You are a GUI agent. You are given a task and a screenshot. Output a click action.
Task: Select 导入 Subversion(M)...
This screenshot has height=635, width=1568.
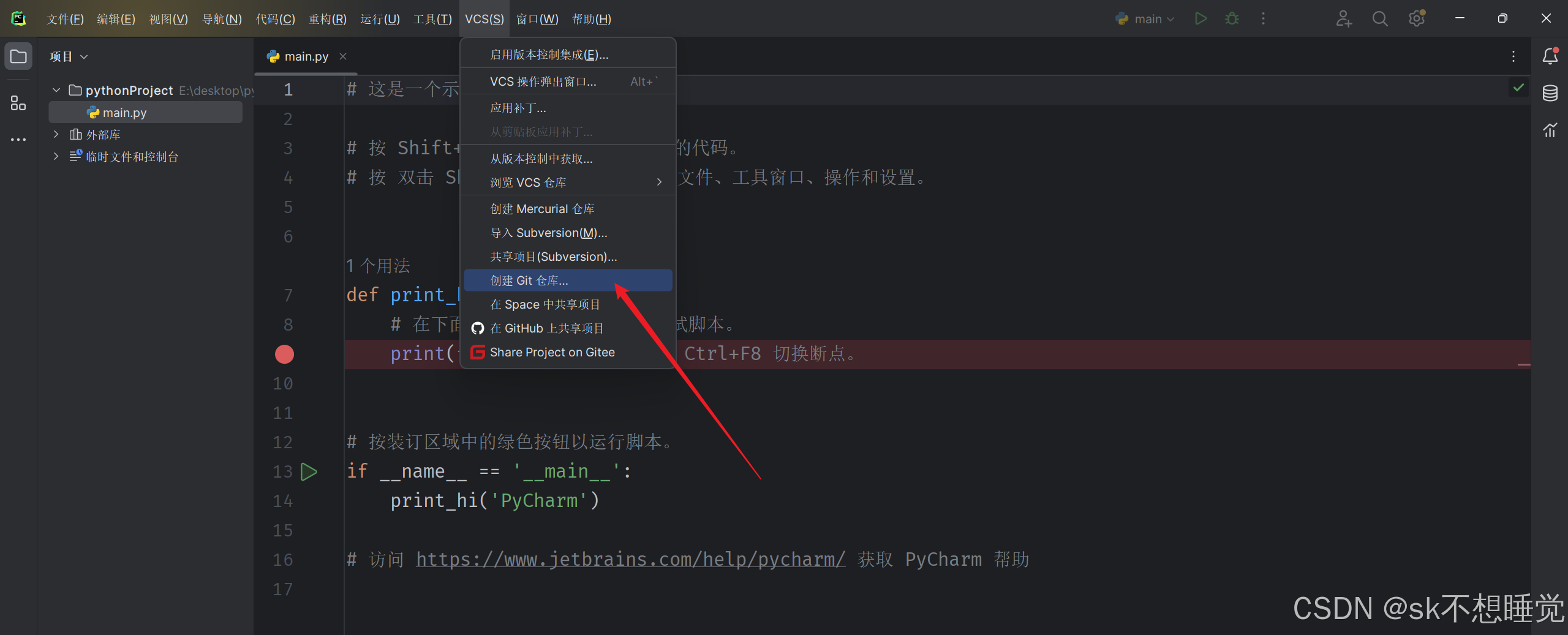coord(568,233)
